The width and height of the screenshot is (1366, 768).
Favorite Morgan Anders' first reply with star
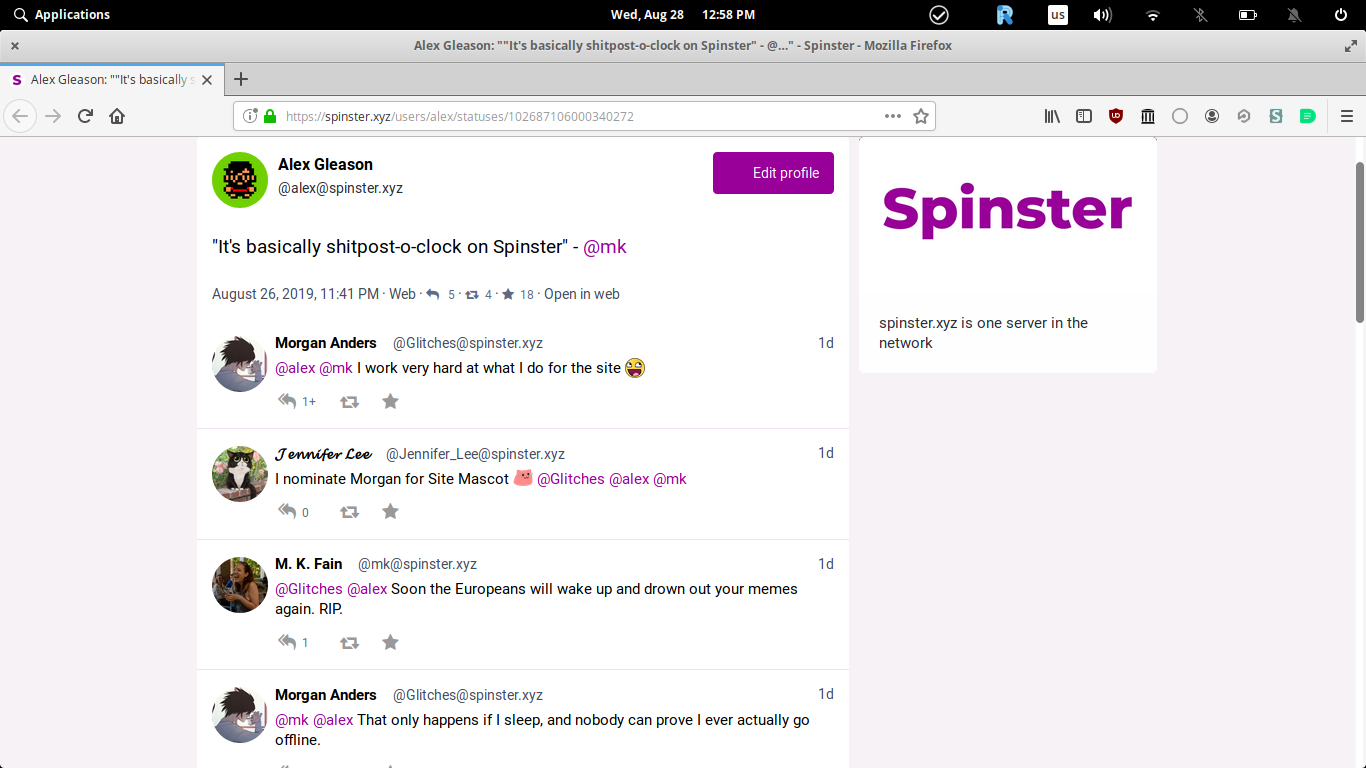pos(390,401)
